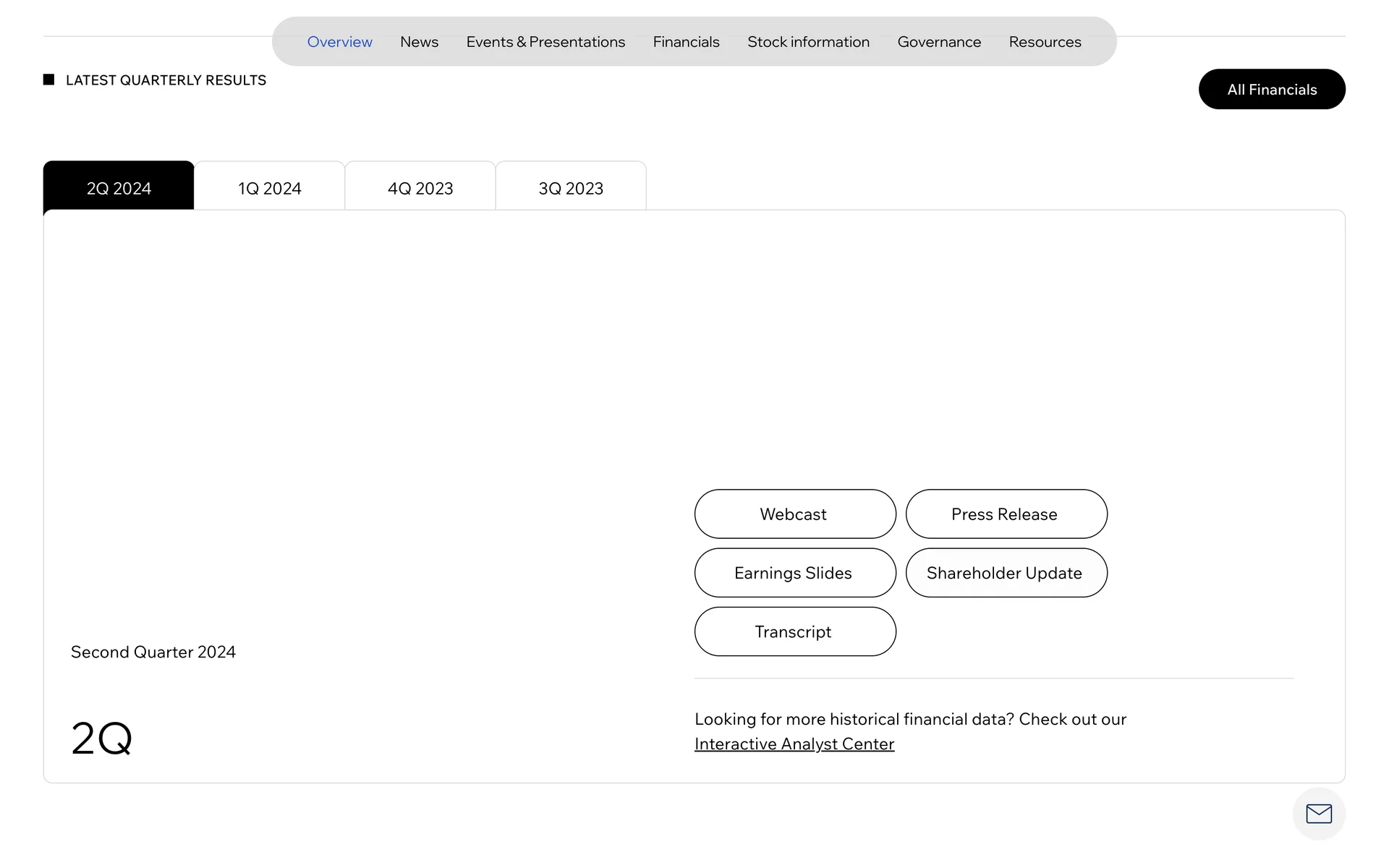1389x868 pixels.
Task: Click the envelope email alert icon
Action: pos(1318,814)
